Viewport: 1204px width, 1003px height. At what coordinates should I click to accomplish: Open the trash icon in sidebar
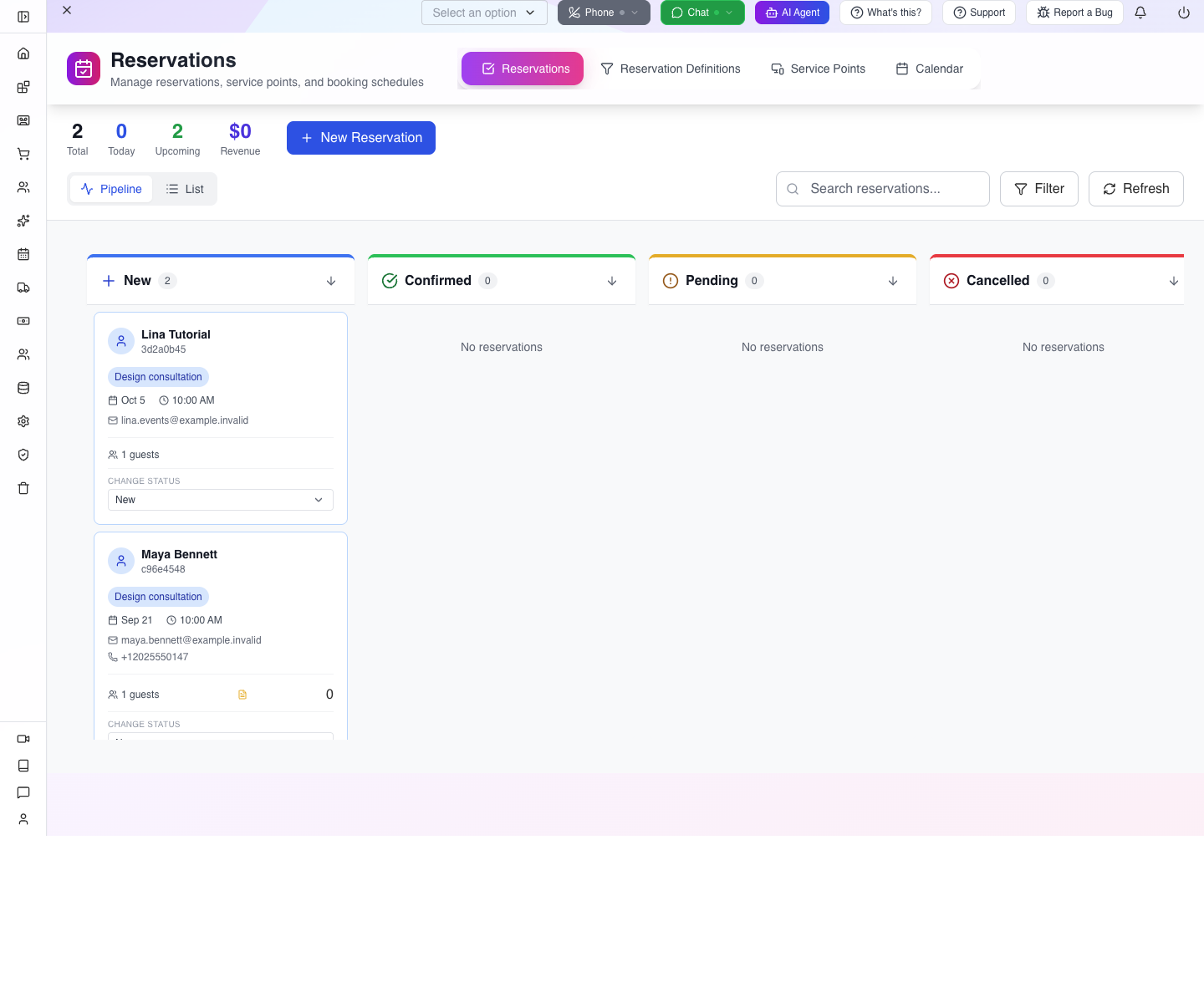tap(23, 488)
